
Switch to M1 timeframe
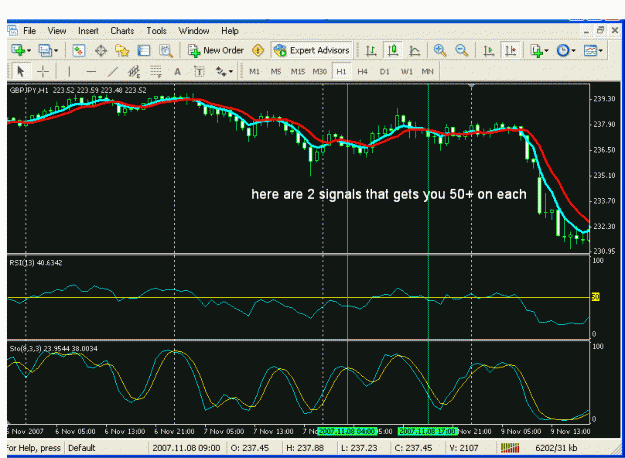click(x=254, y=71)
